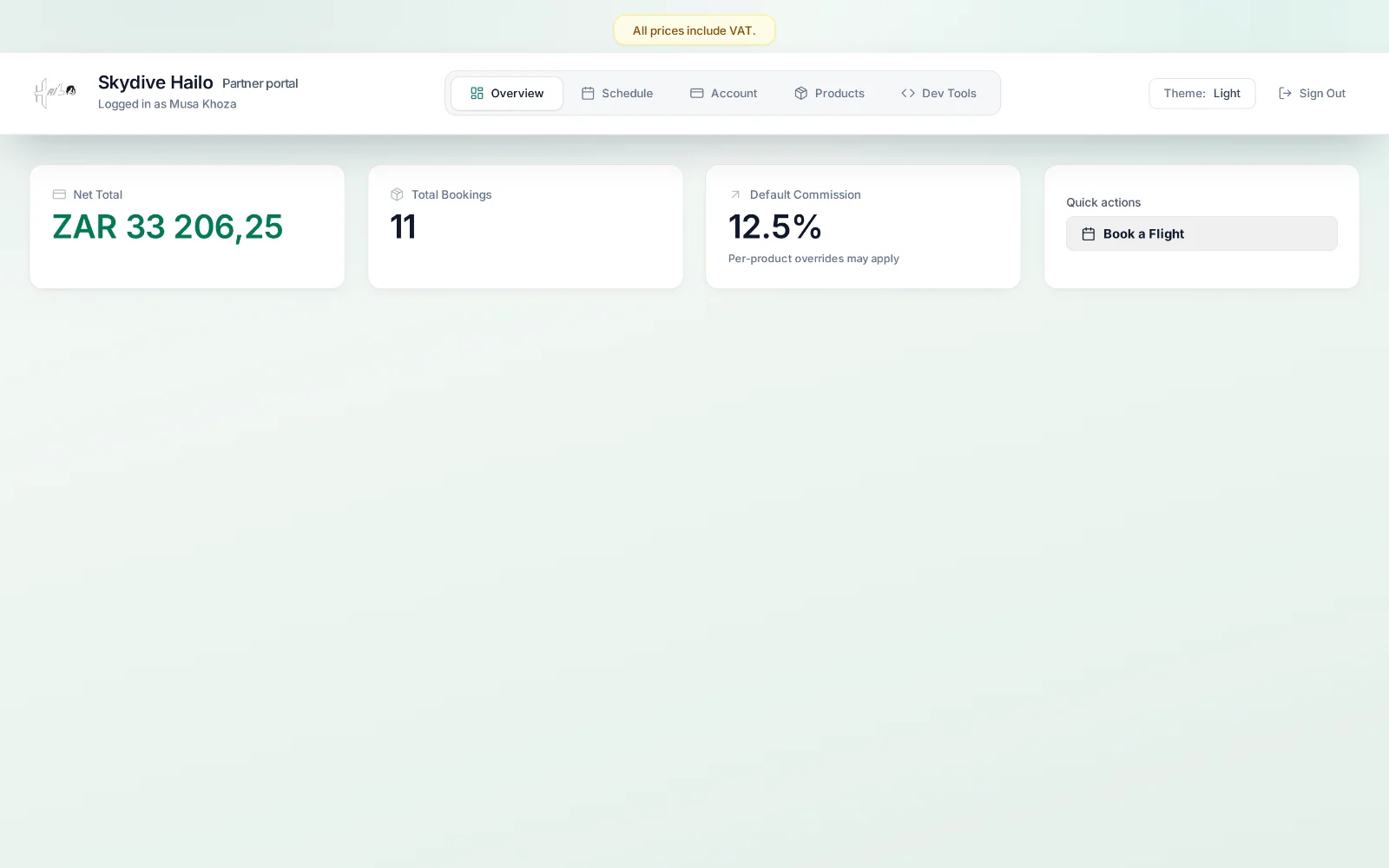Image resolution: width=1389 pixels, height=868 pixels.
Task: Toggle the Theme: Light button
Action: point(1202,93)
